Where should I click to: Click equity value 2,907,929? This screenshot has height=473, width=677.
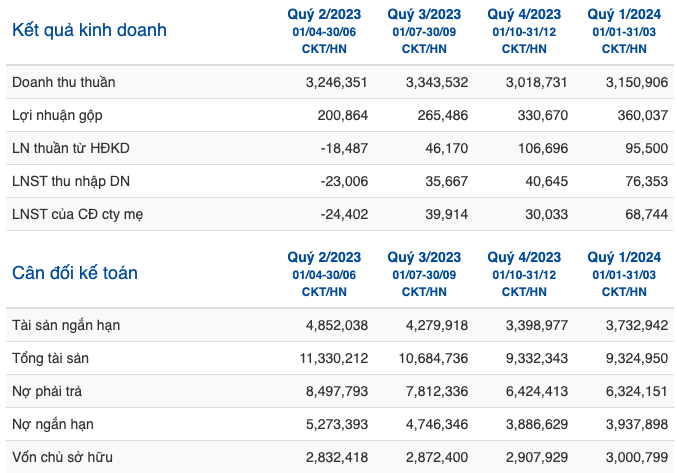(537, 457)
